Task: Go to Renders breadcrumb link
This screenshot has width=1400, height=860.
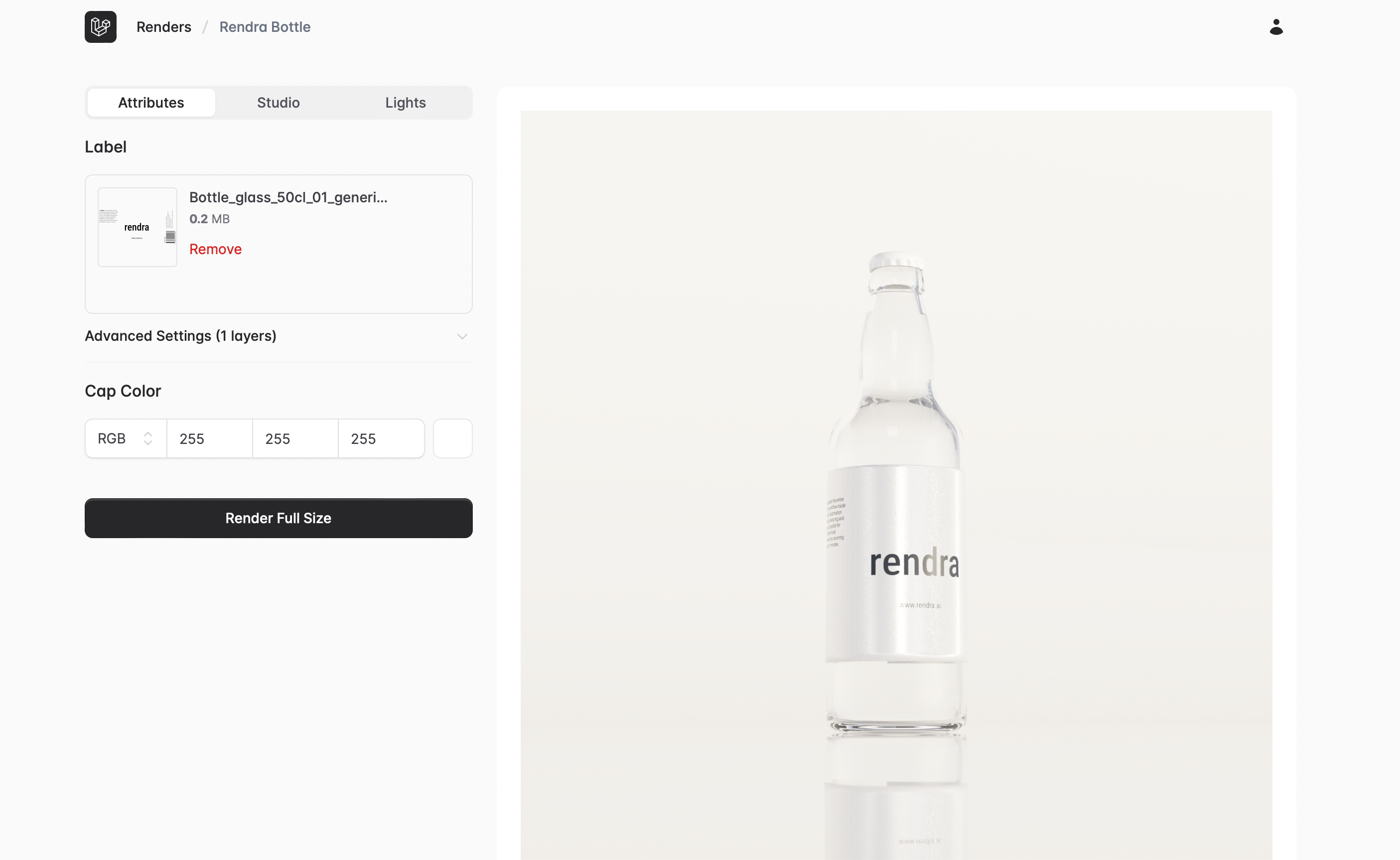Action: (164, 27)
